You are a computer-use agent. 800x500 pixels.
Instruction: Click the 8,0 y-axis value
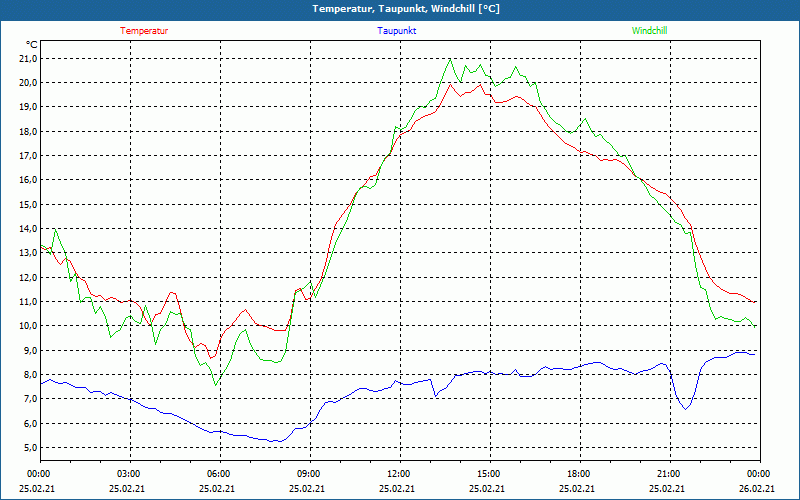[x=31, y=374]
